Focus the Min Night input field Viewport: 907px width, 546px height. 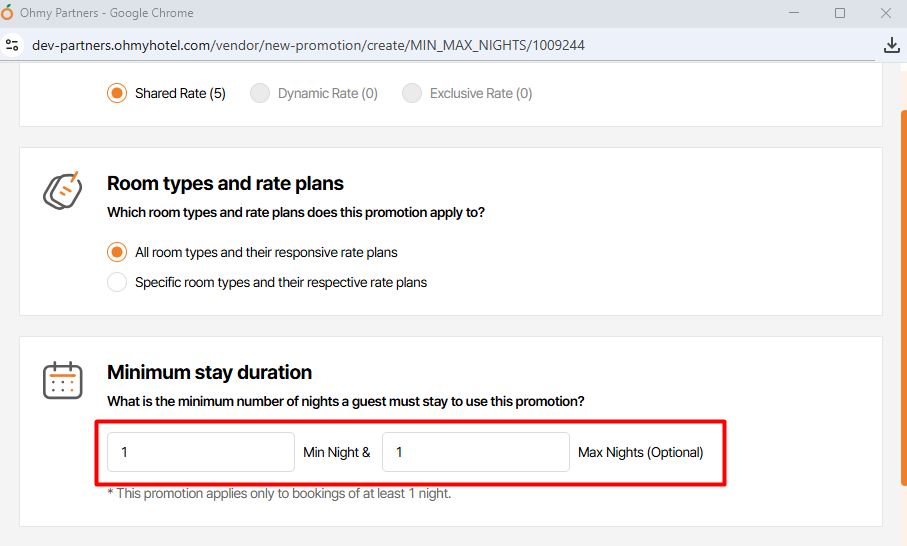201,452
